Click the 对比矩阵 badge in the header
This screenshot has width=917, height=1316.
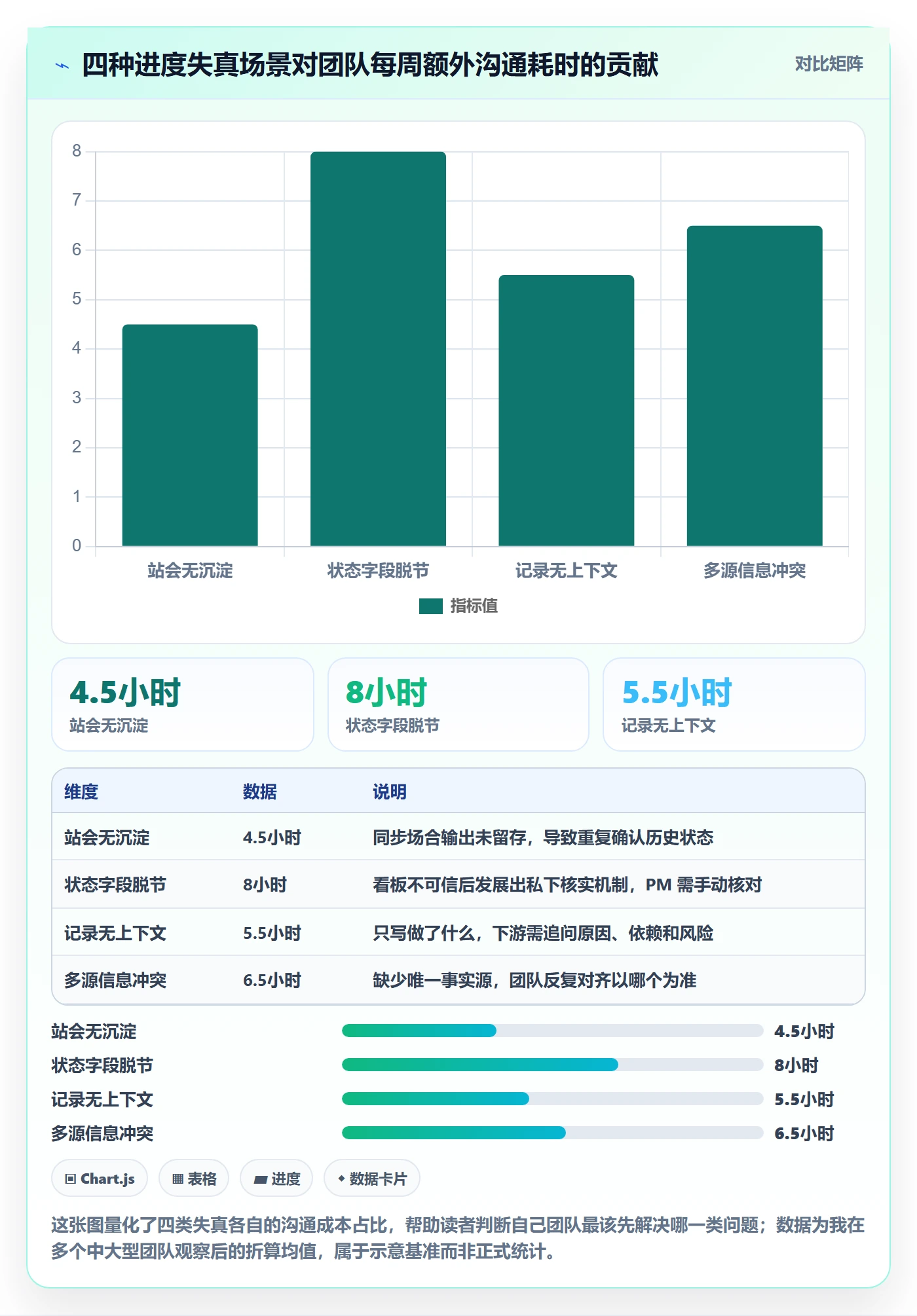click(829, 64)
